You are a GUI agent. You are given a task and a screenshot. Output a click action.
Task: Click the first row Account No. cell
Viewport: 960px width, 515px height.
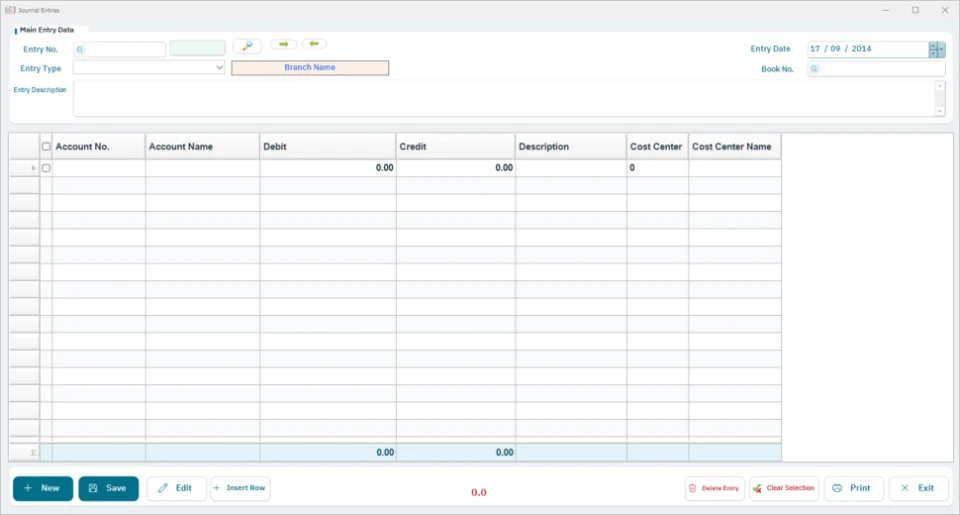click(x=99, y=168)
